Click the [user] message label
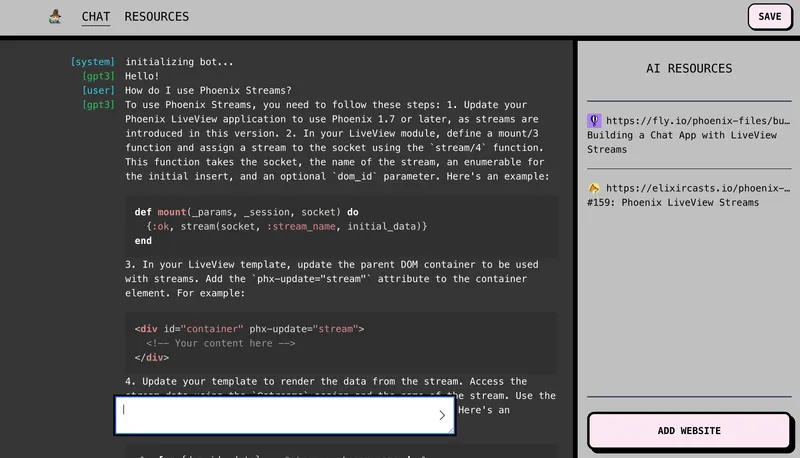Image resolution: width=800 pixels, height=458 pixels. pos(98,90)
